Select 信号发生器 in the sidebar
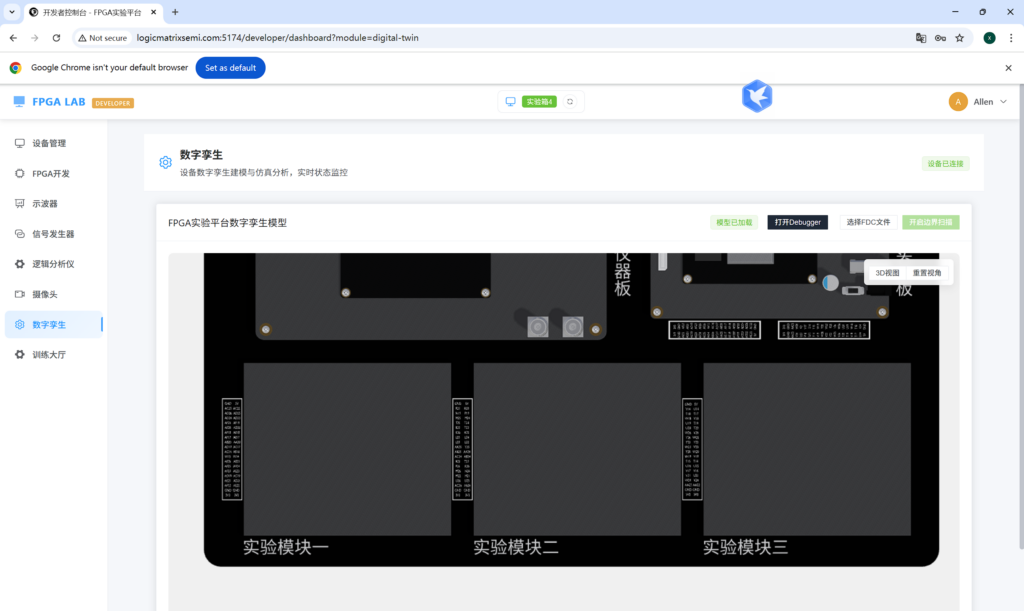1024x611 pixels. click(x=53, y=234)
